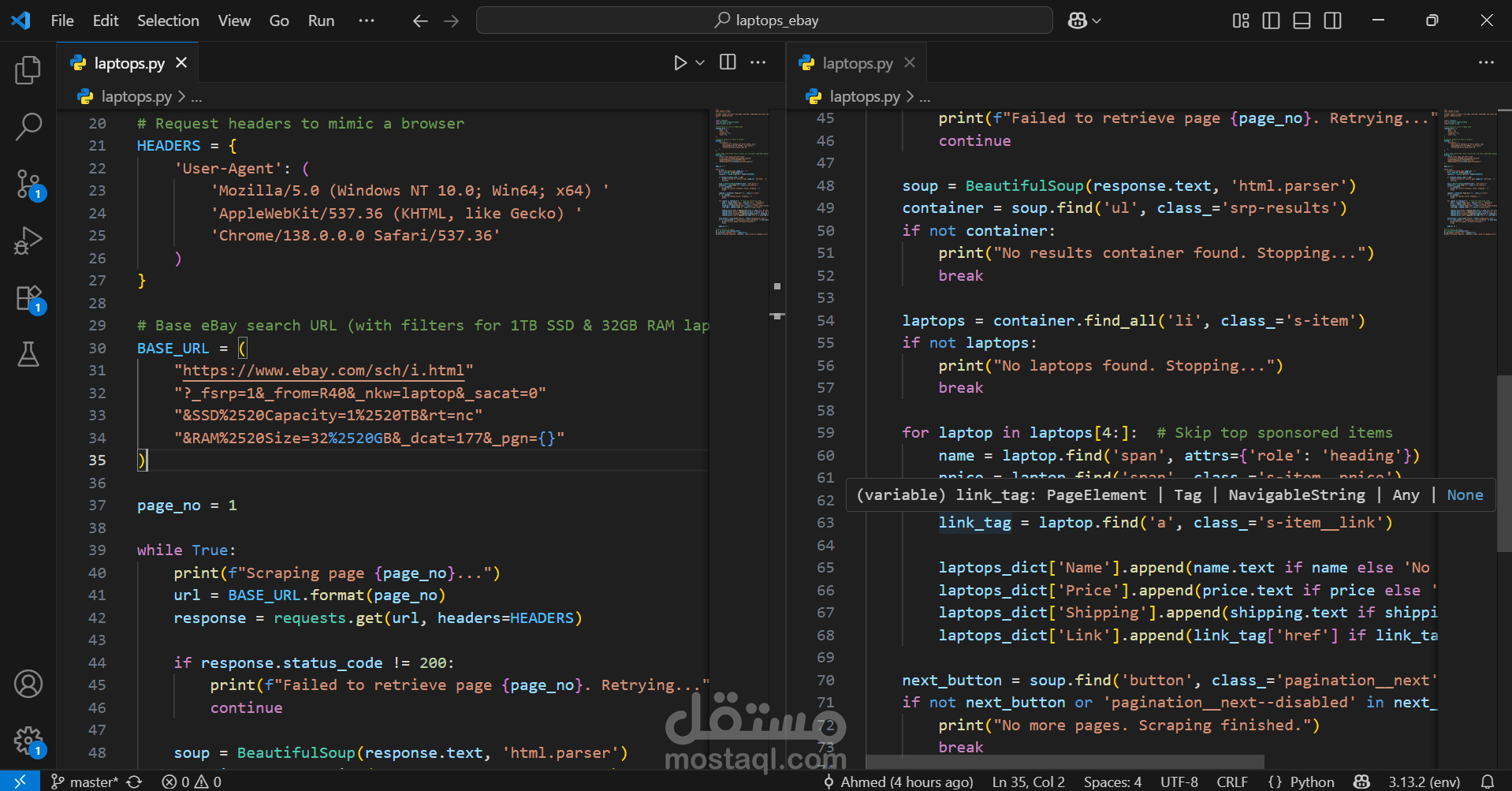Viewport: 1512px width, 791px height.
Task: Open the Accounts menu icon
Action: (x=28, y=684)
